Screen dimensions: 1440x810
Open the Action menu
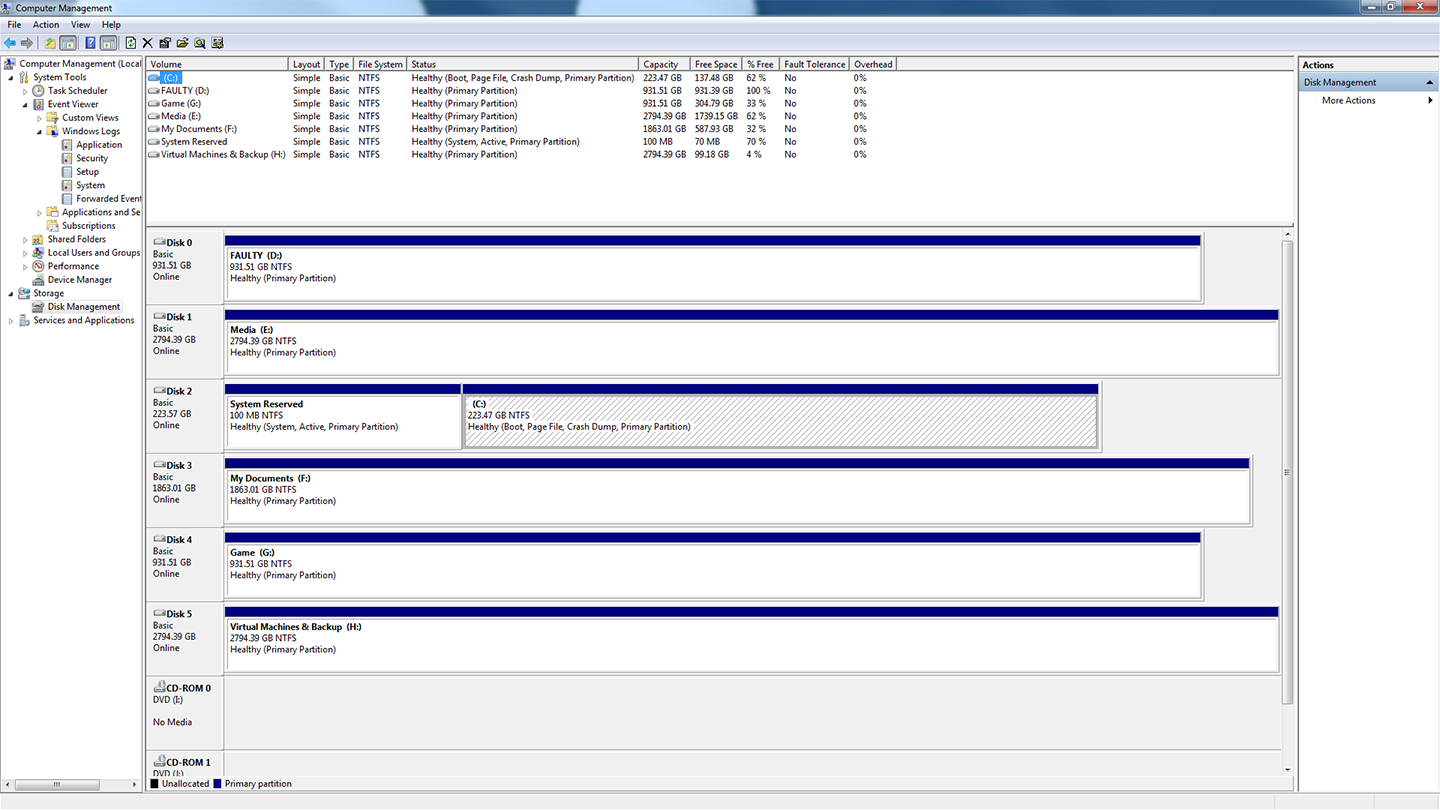coord(46,25)
